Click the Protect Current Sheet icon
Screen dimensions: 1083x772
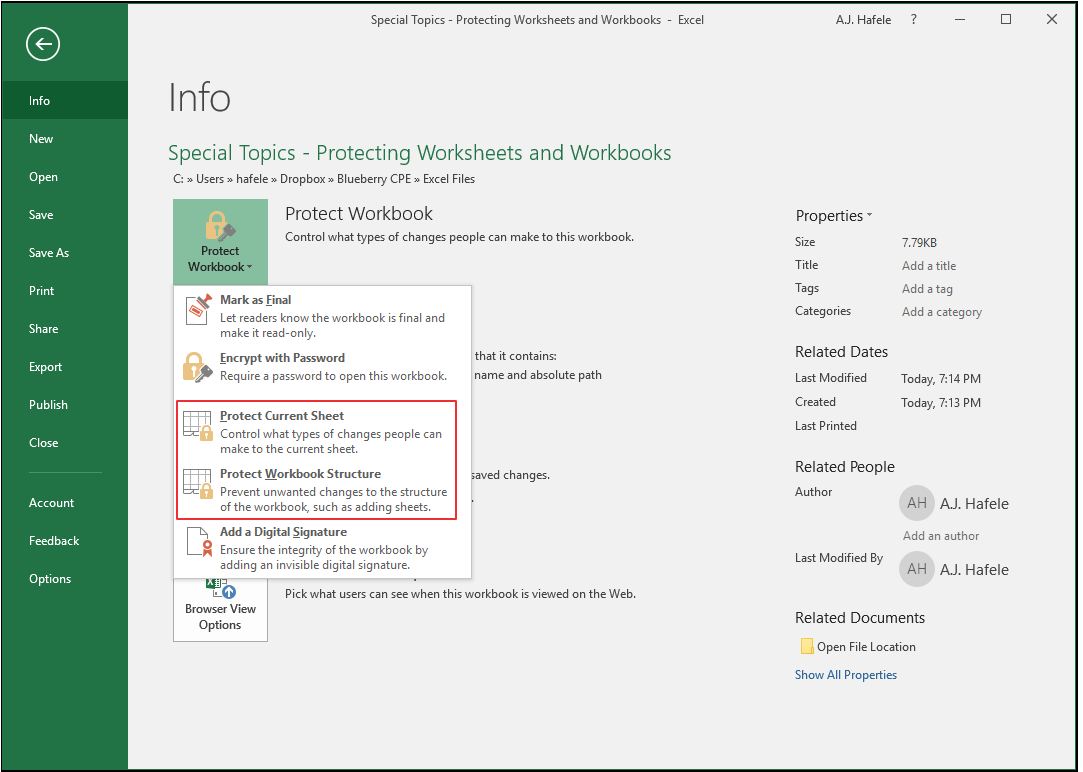(x=198, y=425)
